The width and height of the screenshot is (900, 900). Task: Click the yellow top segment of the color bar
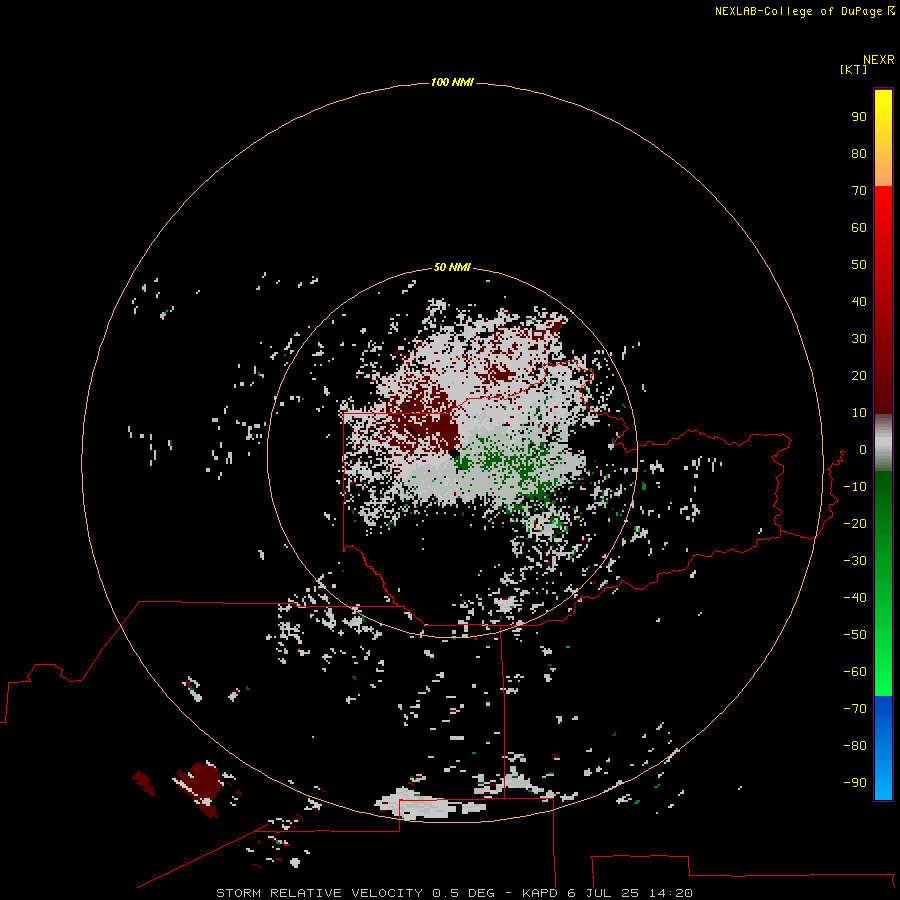click(x=883, y=138)
